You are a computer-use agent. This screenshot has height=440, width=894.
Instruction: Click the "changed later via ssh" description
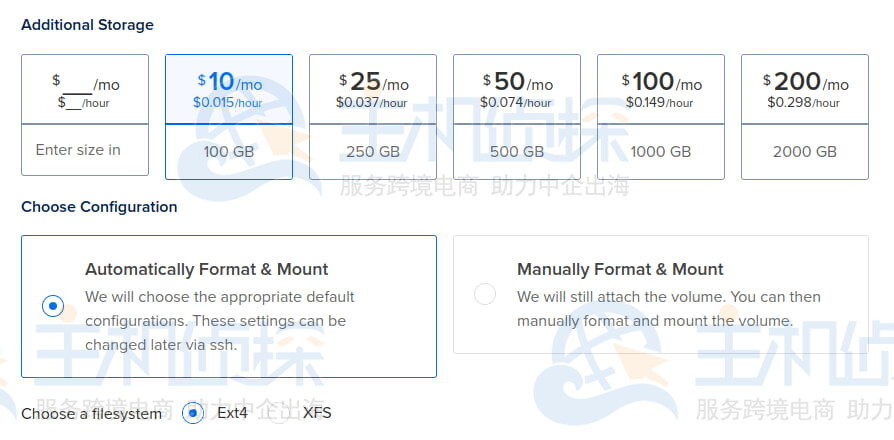click(x=162, y=345)
